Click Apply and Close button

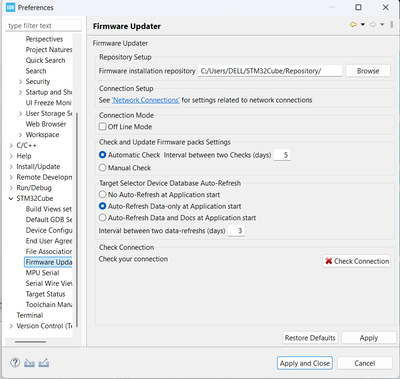(x=305, y=363)
